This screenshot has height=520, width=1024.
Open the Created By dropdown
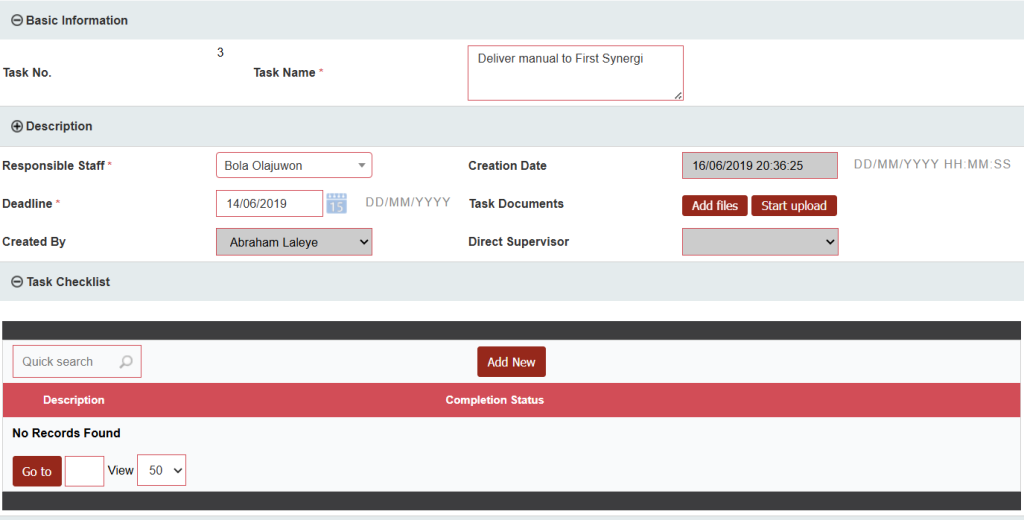point(294,242)
